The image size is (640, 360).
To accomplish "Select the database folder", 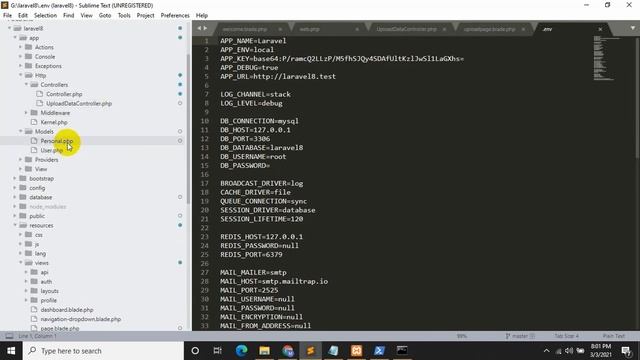I will click(40, 197).
